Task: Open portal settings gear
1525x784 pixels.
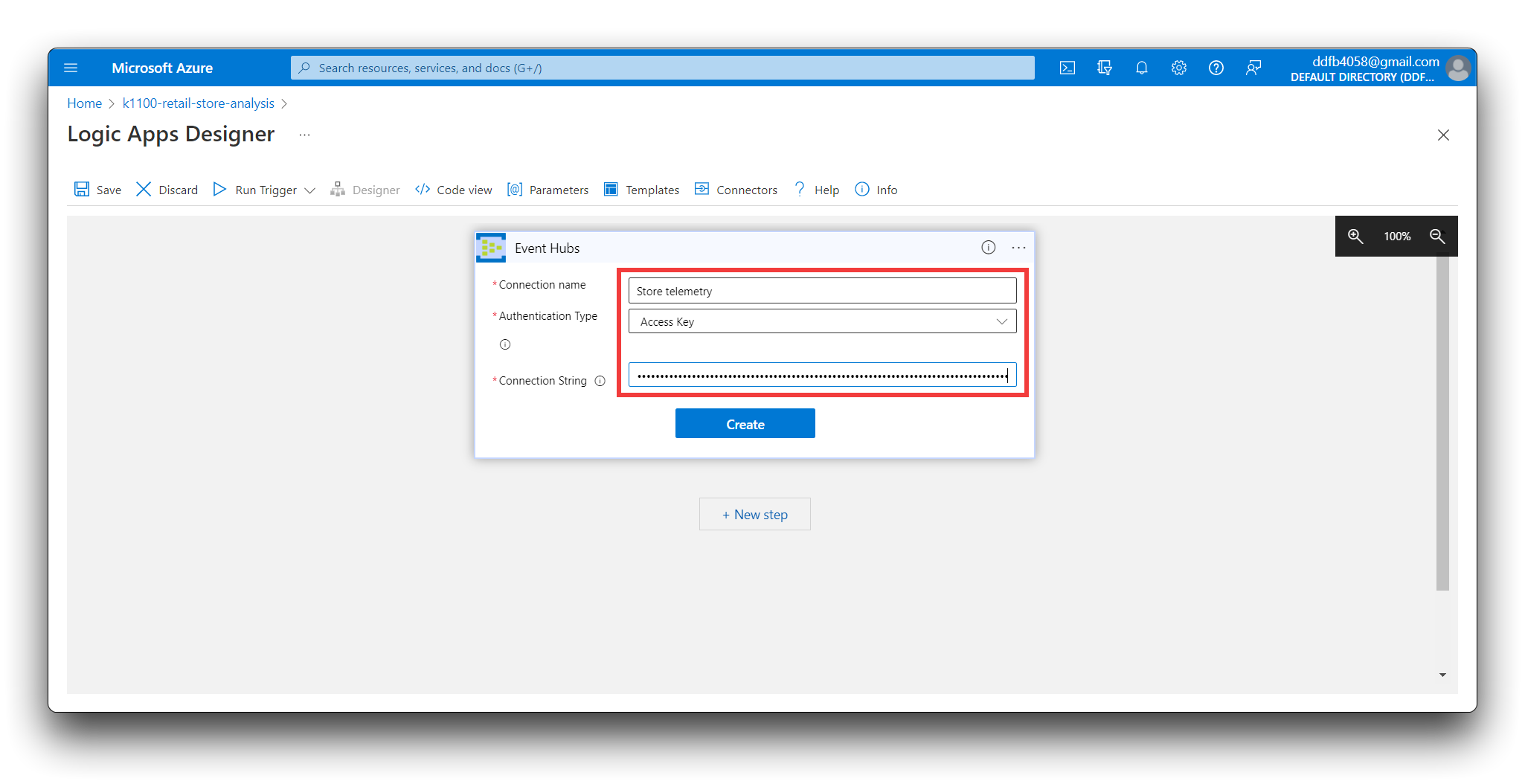Action: [x=1178, y=68]
